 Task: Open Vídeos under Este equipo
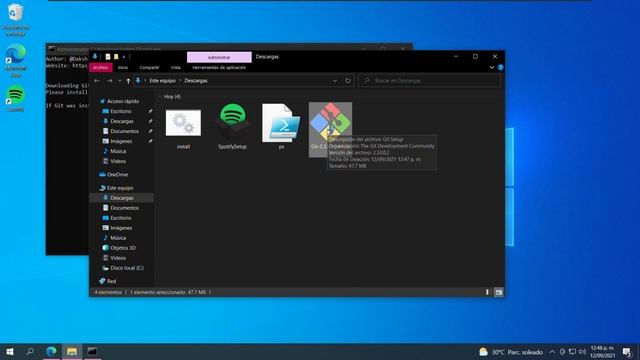click(x=118, y=258)
